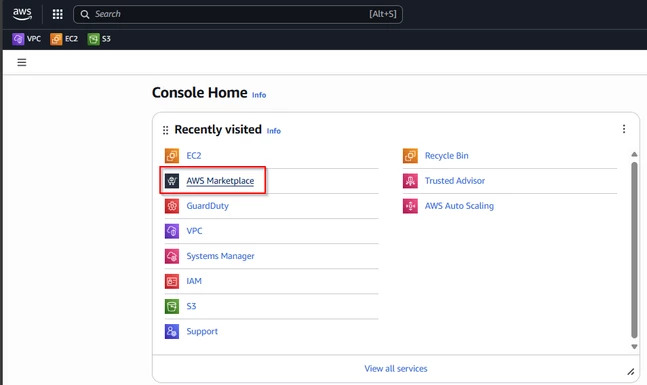
Task: Click the Recycle Bin service icon
Action: [x=411, y=156]
